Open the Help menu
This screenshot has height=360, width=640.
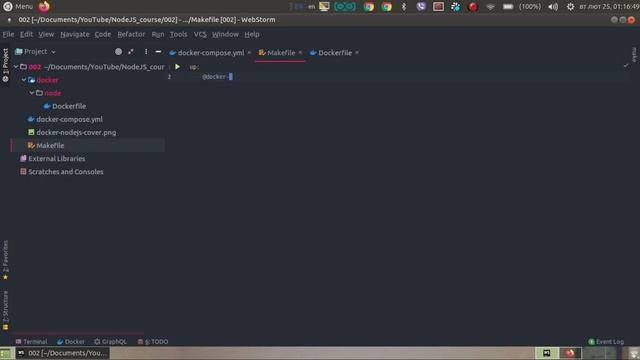pos(252,34)
